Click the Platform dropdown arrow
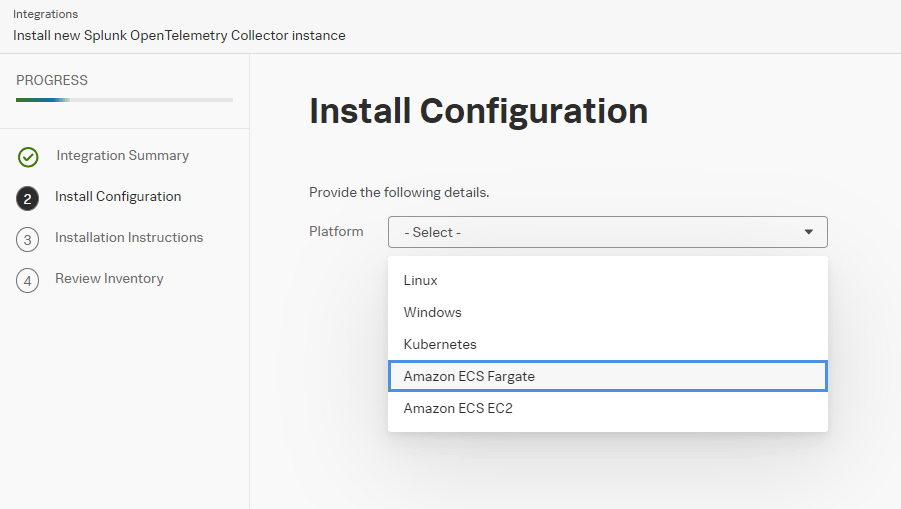This screenshot has width=901, height=509. pos(808,232)
